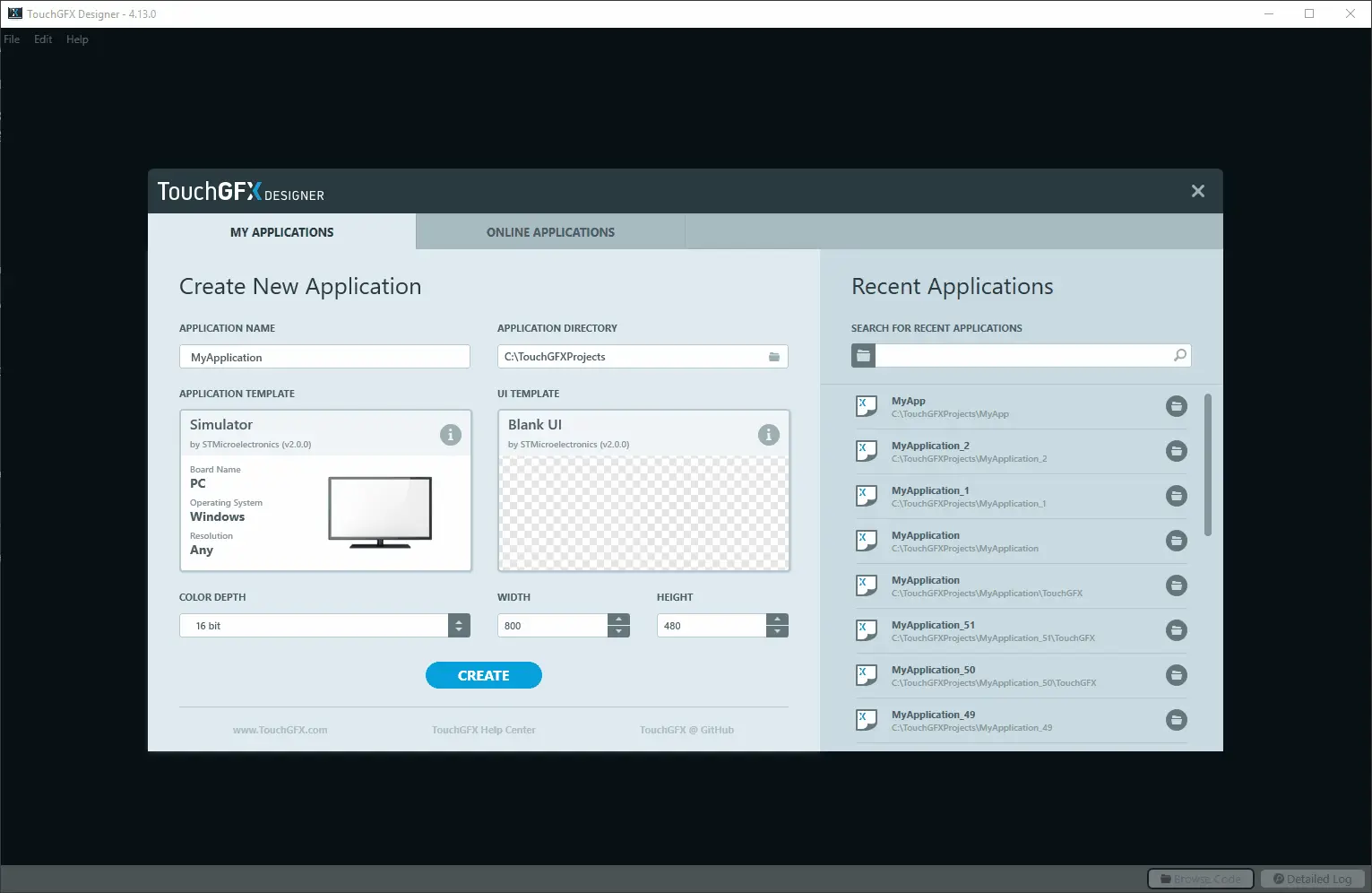Screen dimensions: 1372x893
Task: Click the recent applications list scrollbar
Action: [1208, 464]
